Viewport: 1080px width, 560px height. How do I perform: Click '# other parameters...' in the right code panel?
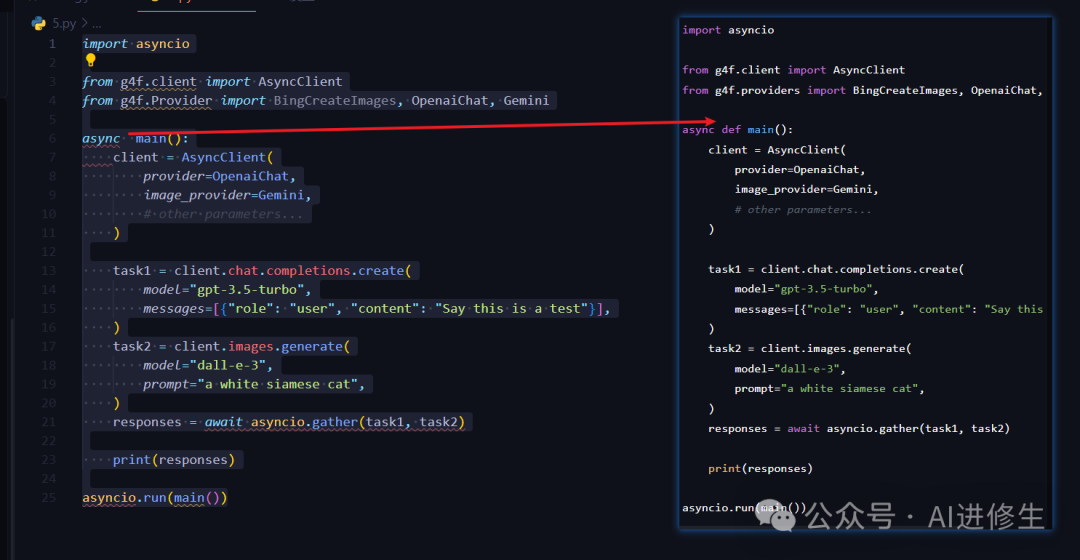(x=802, y=209)
